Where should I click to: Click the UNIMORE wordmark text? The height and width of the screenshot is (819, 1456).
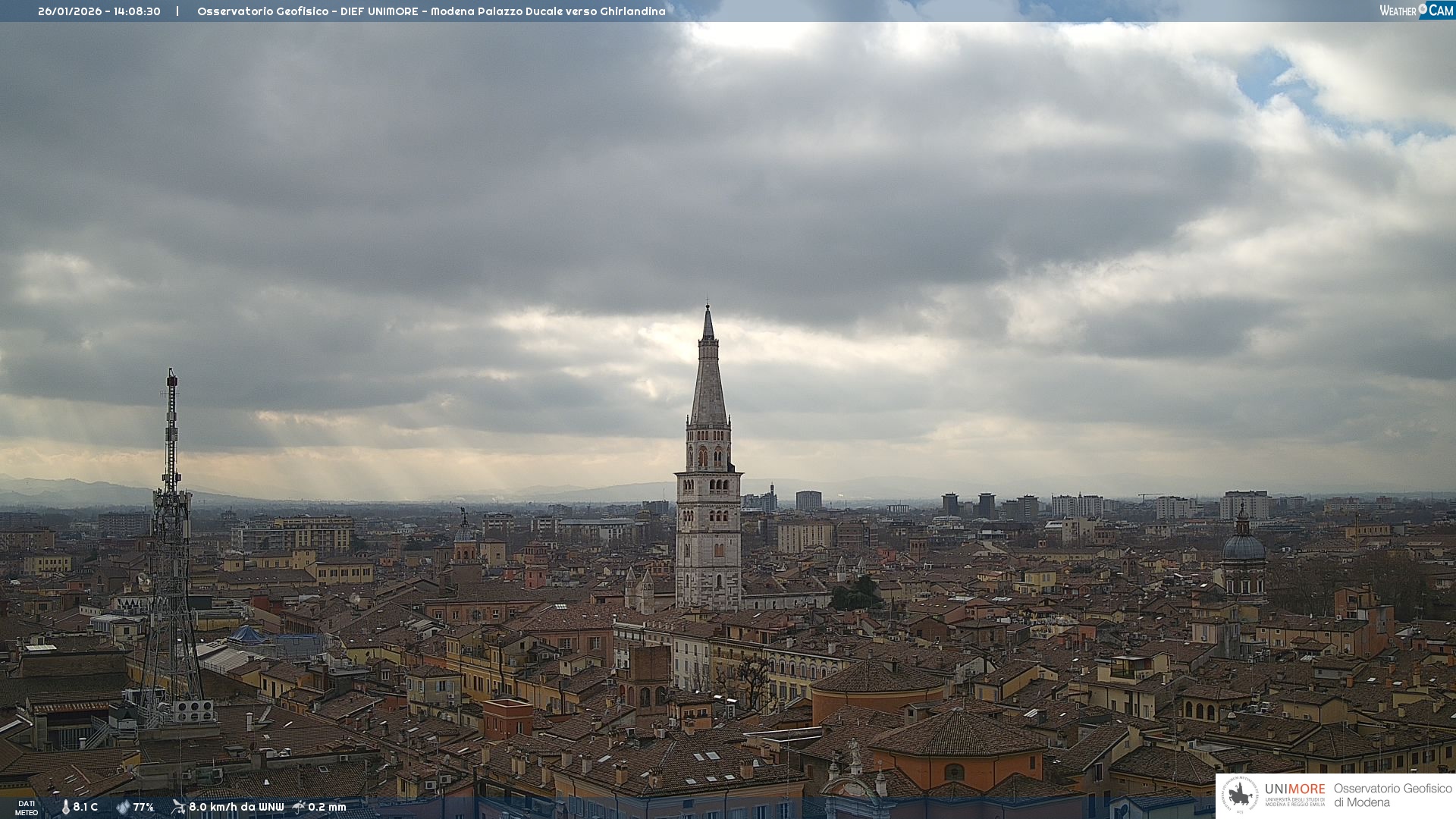(x=1294, y=789)
